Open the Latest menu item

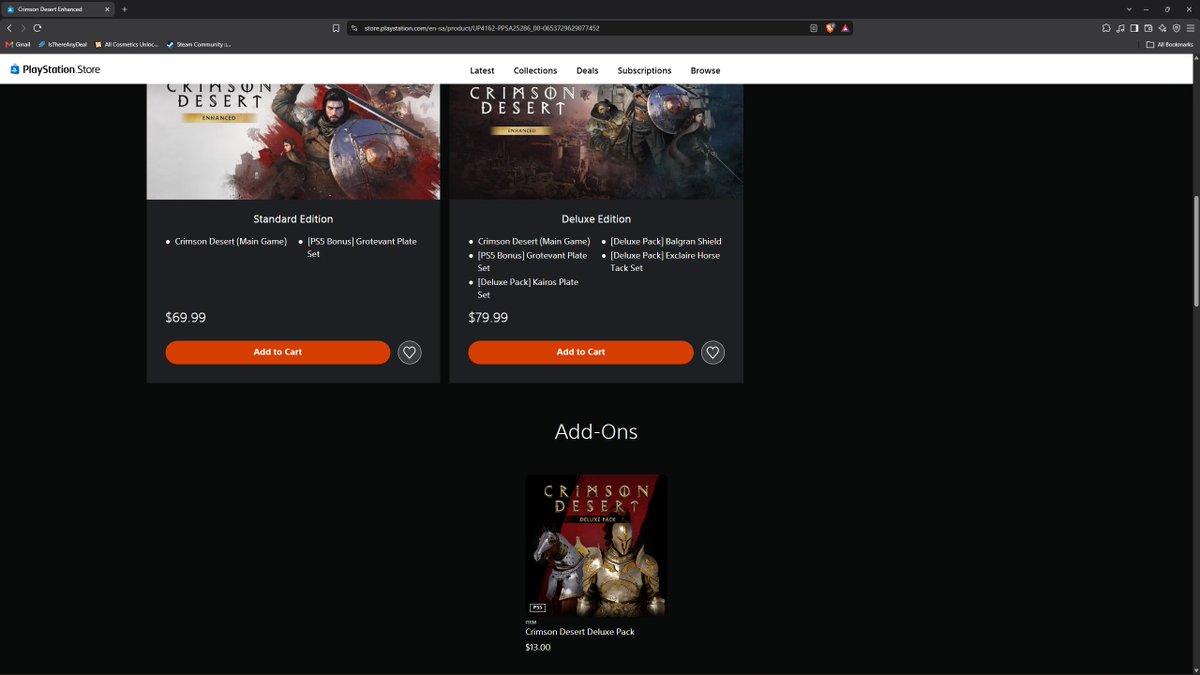click(x=482, y=71)
